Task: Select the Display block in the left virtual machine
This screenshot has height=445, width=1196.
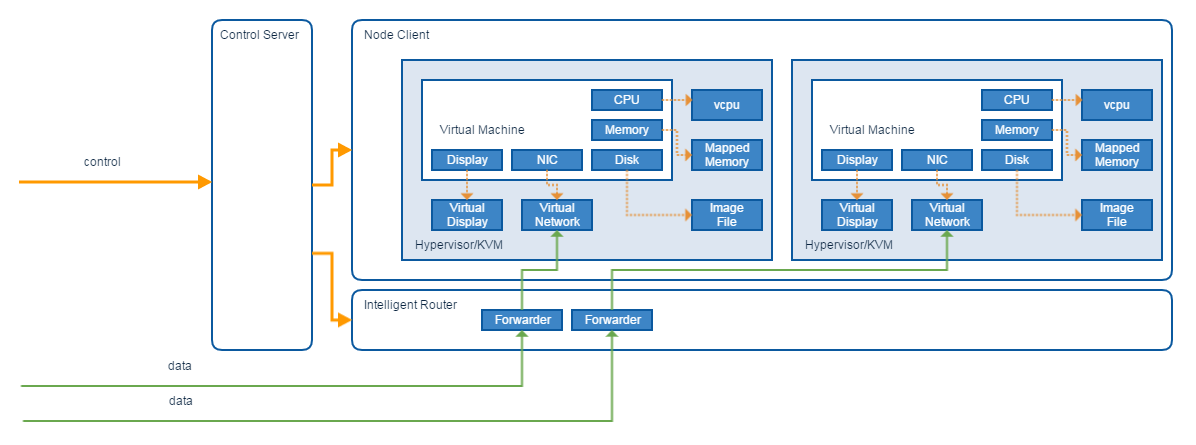Action: [468, 160]
